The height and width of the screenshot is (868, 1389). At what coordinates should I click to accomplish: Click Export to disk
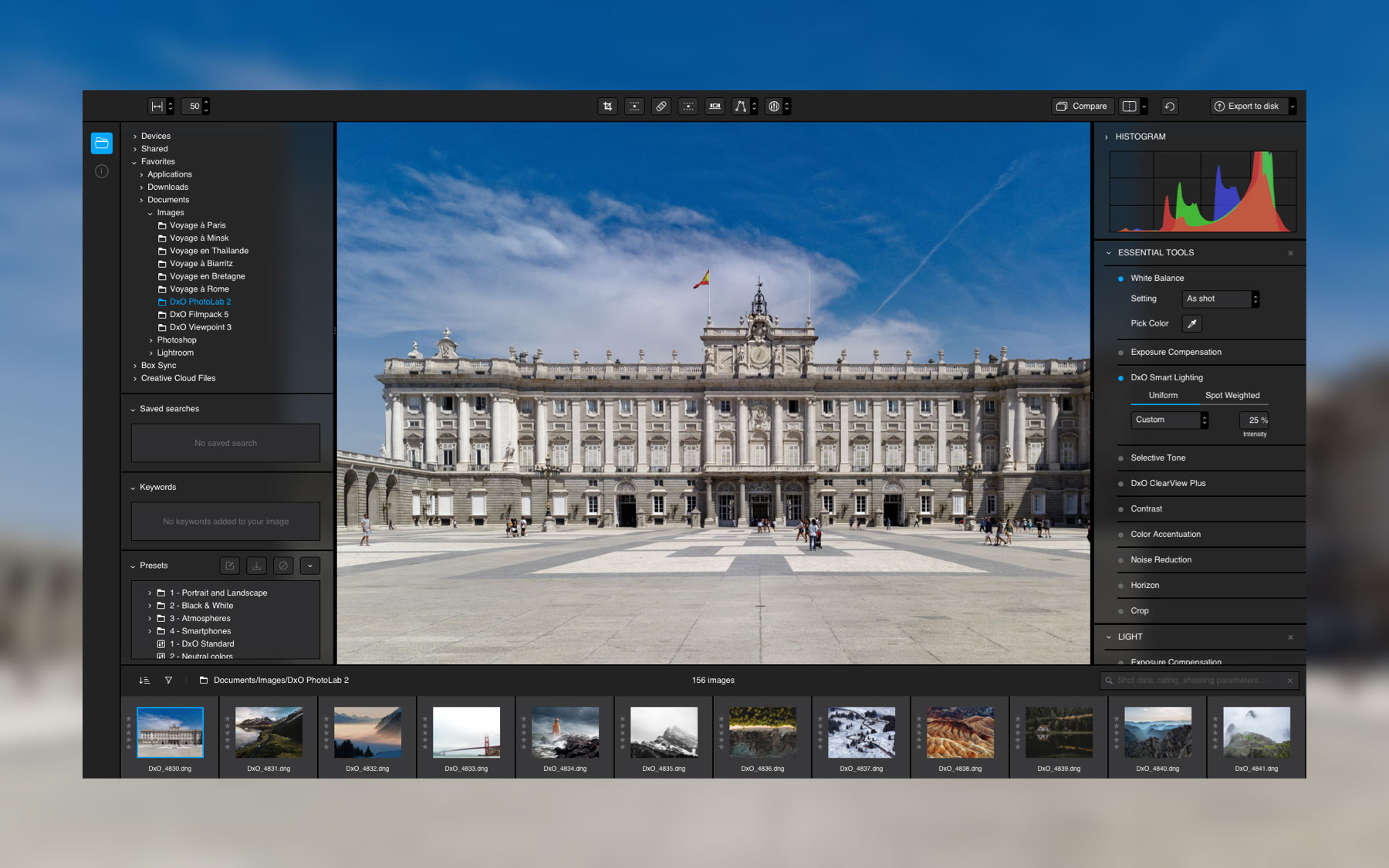click(1246, 106)
